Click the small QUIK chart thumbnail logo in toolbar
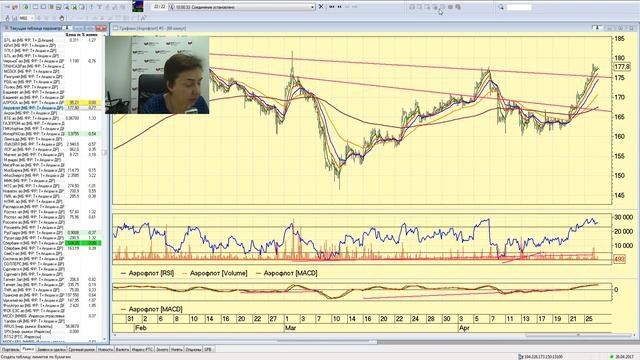The width and height of the screenshot is (640, 360). tap(138, 7)
